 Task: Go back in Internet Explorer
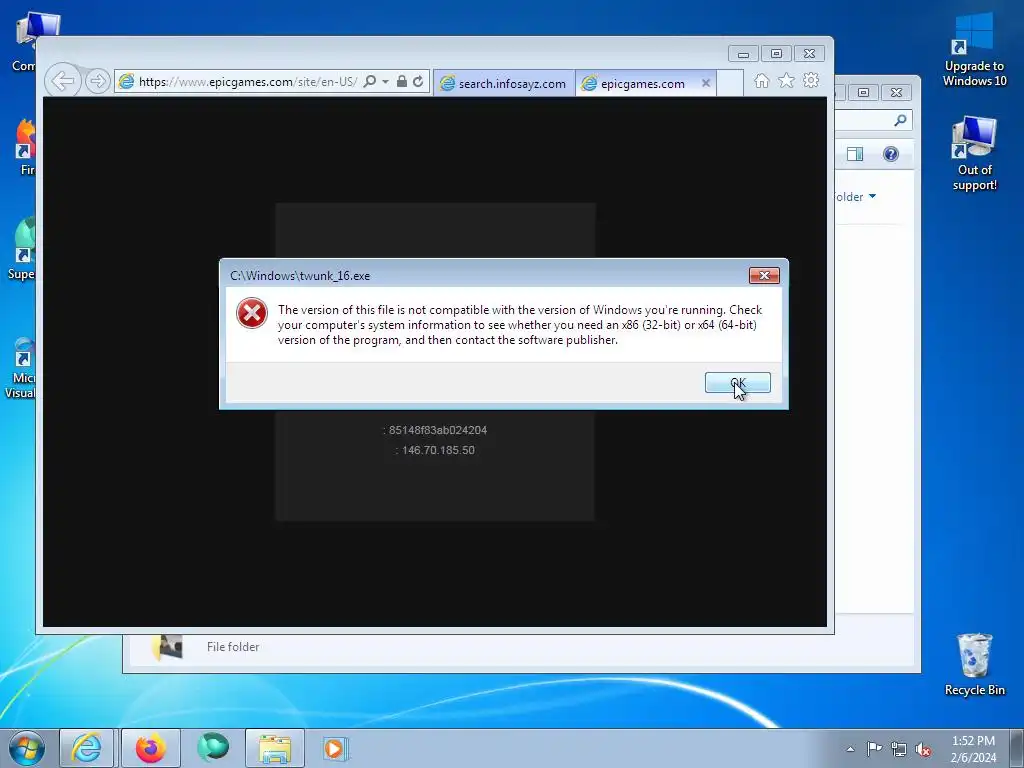pos(63,81)
